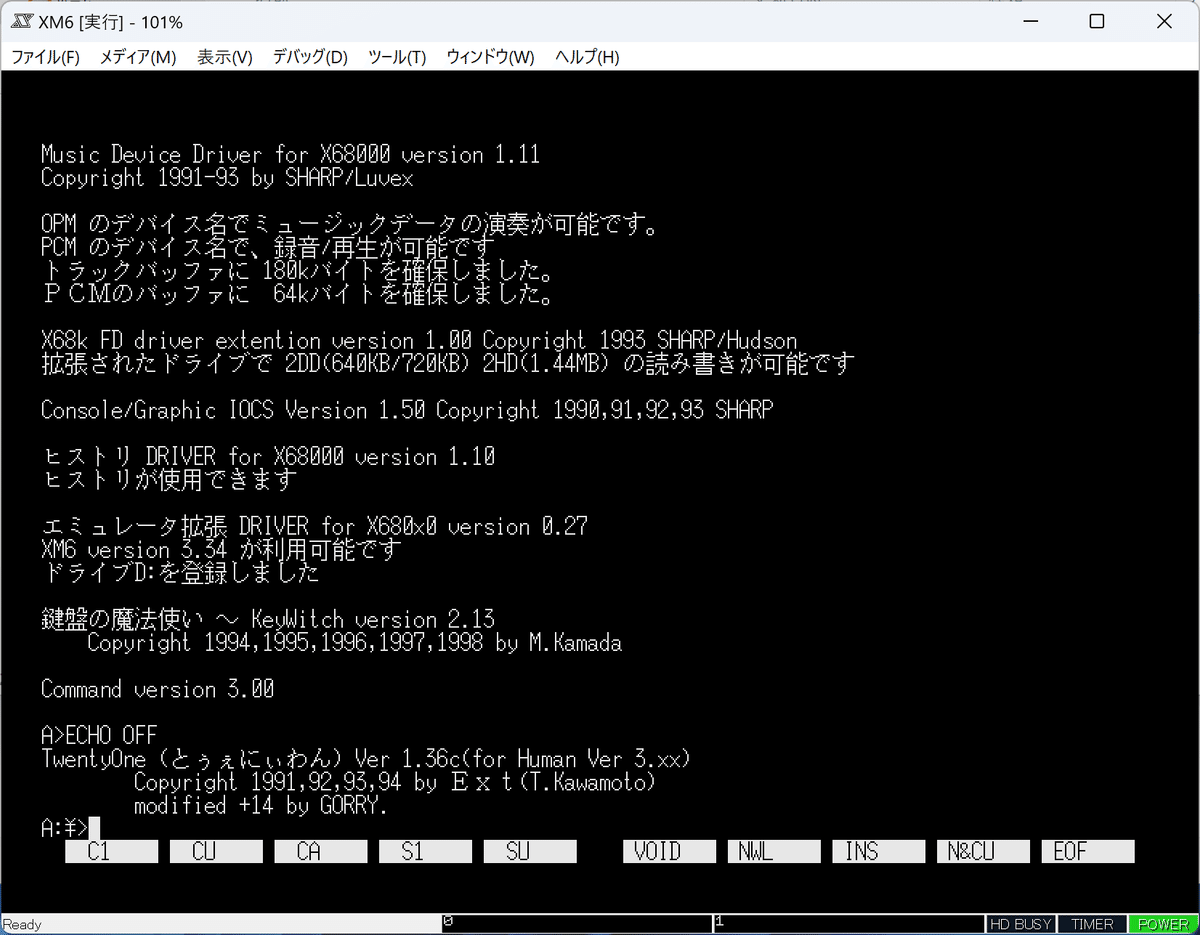Screen dimensions: 1200x935
Task: Open the デバッグ(D) menu
Action: [310, 57]
